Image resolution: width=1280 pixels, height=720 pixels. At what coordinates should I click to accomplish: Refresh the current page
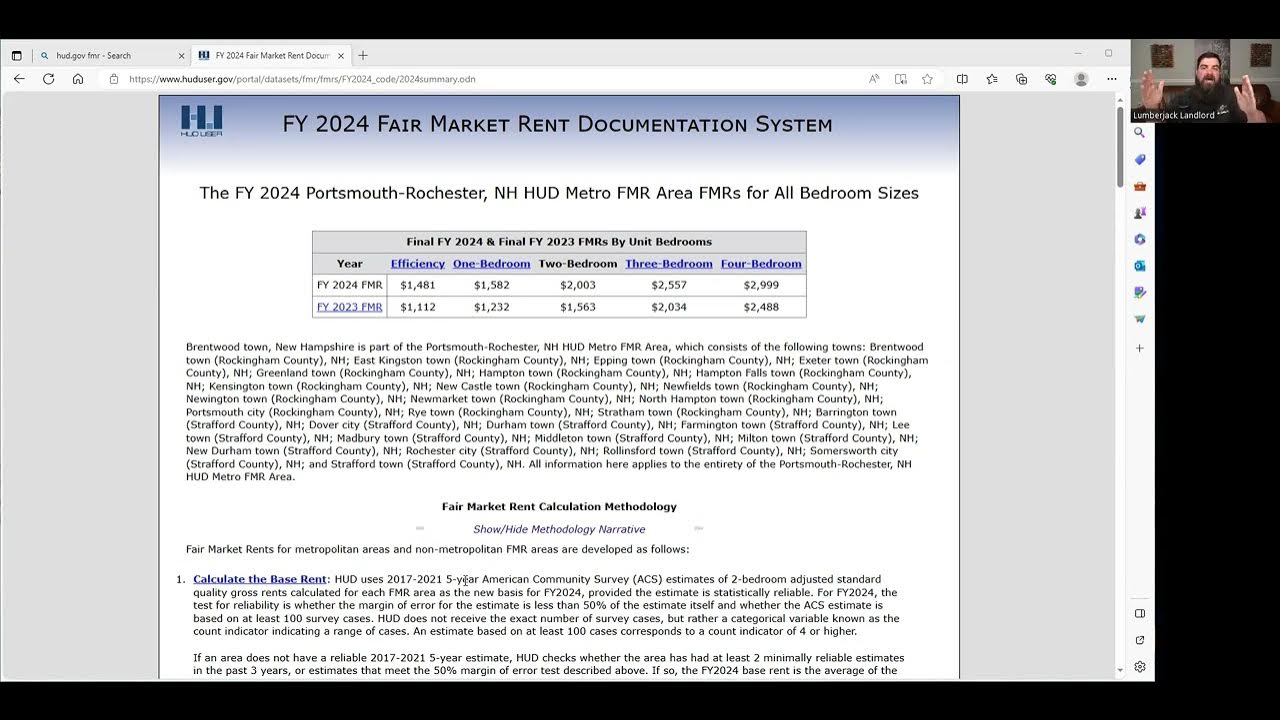pos(48,79)
